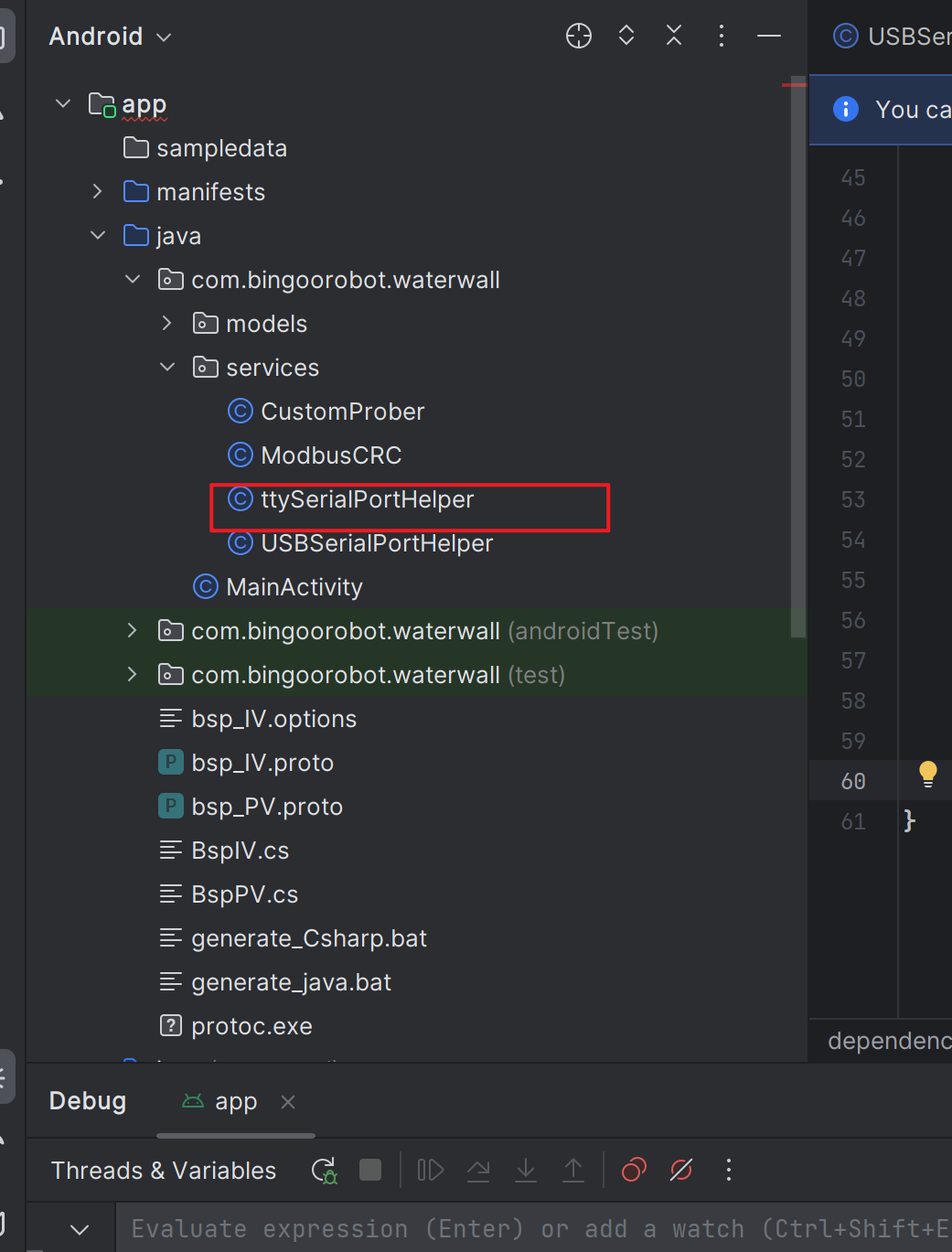
Task: Open ttySerialPortHelper class
Action: tap(367, 499)
